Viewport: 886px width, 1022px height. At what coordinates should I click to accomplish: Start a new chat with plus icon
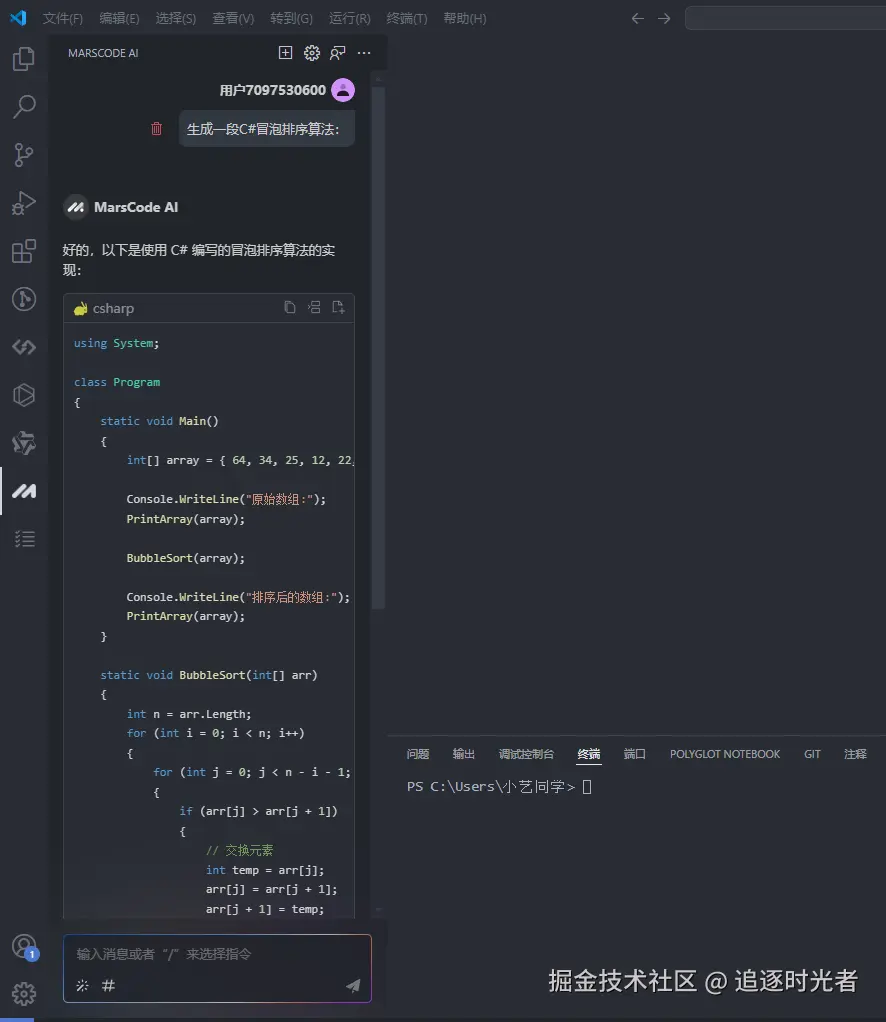pyautogui.click(x=286, y=53)
